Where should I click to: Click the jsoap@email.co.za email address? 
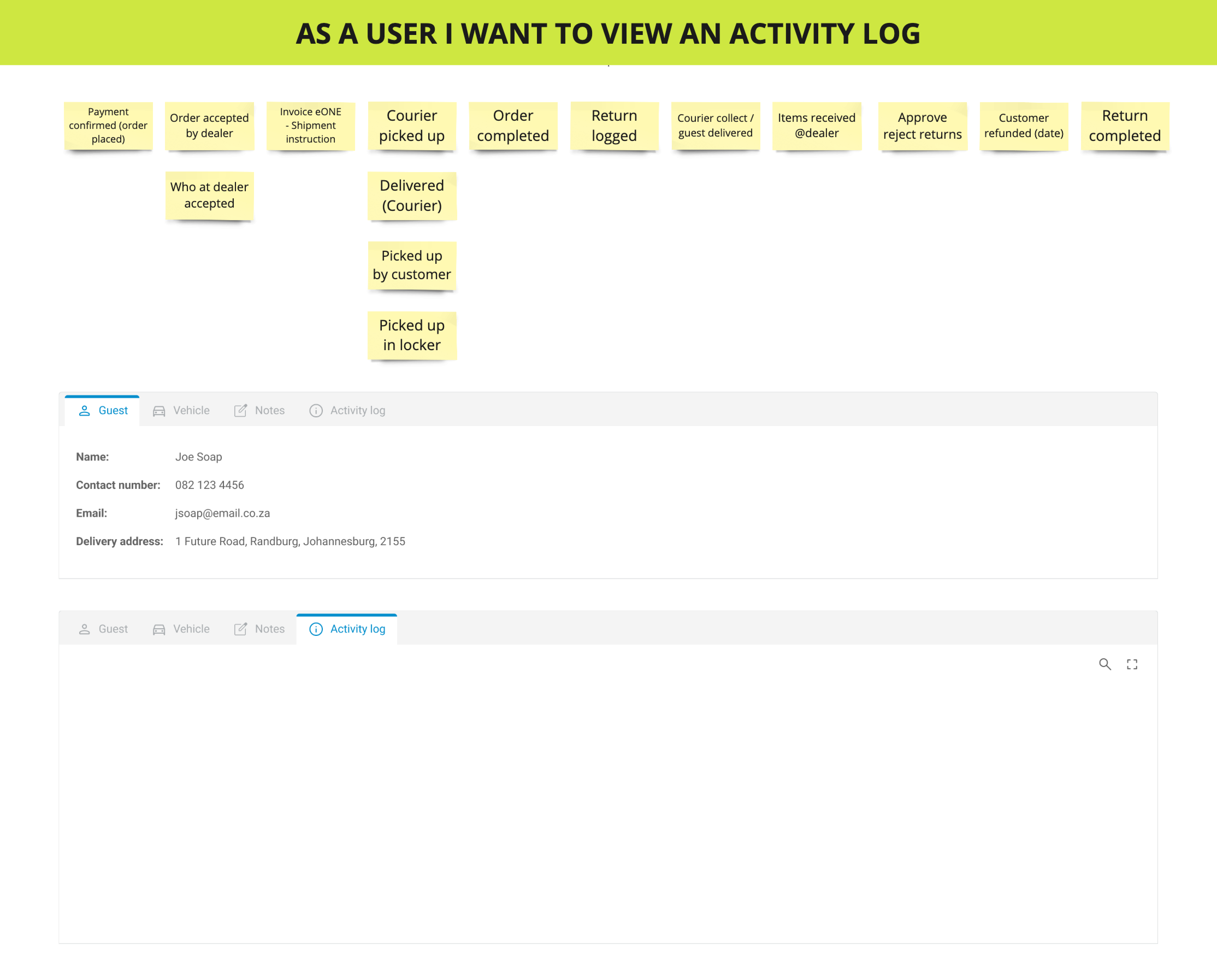(222, 513)
